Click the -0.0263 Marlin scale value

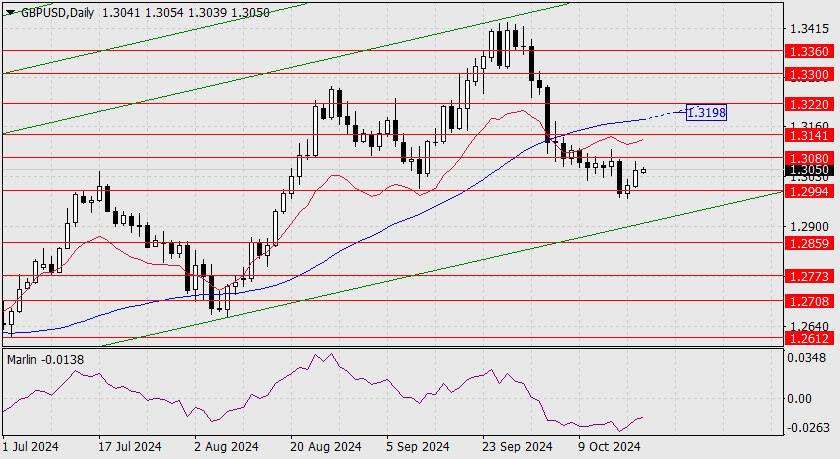click(x=808, y=428)
